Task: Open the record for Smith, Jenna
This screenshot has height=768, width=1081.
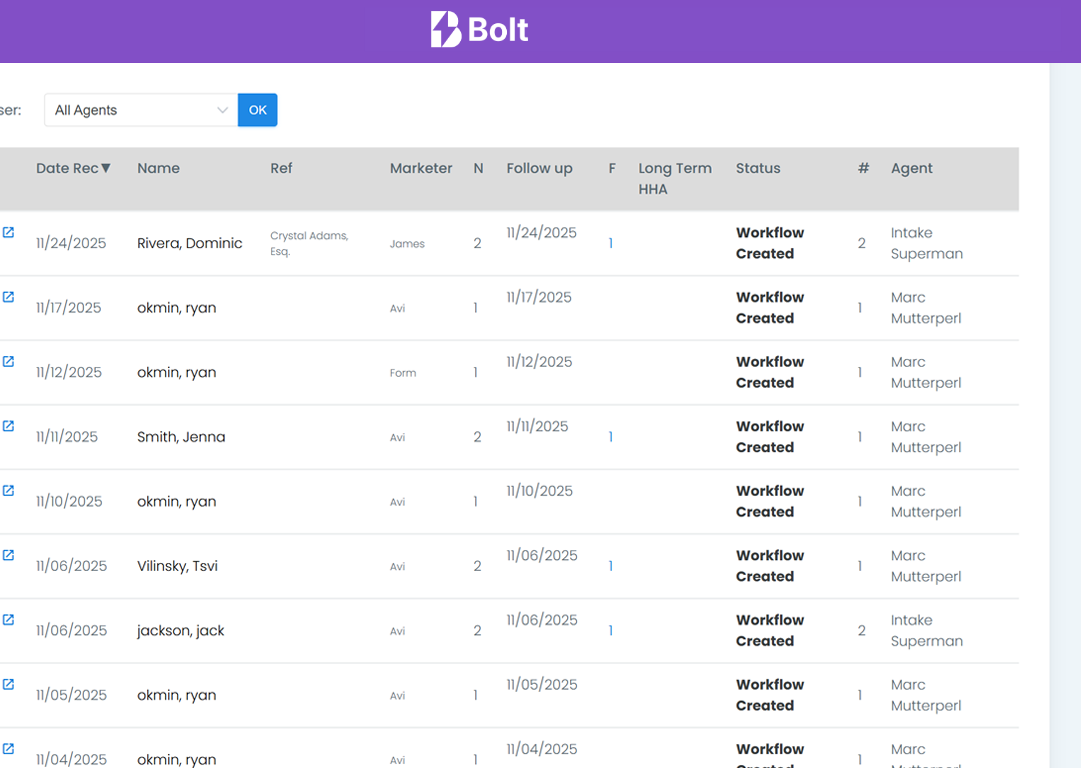Action: (x=9, y=427)
